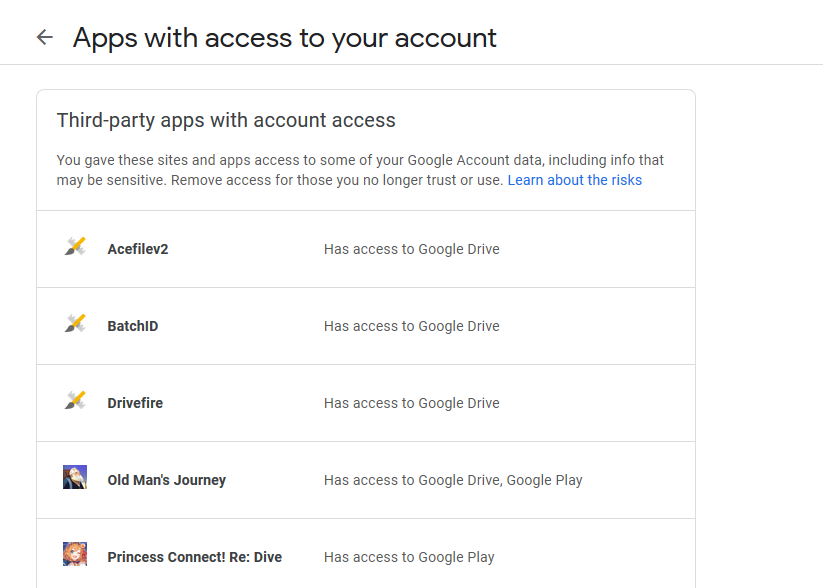
Task: Click the Drivefire app icon
Action: 75,401
